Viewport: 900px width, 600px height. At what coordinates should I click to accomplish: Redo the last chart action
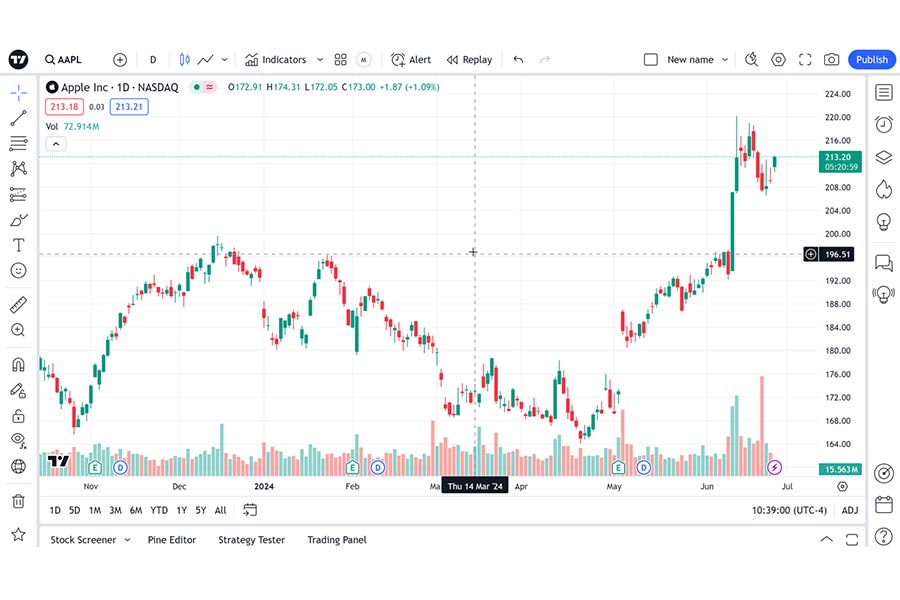pos(545,60)
